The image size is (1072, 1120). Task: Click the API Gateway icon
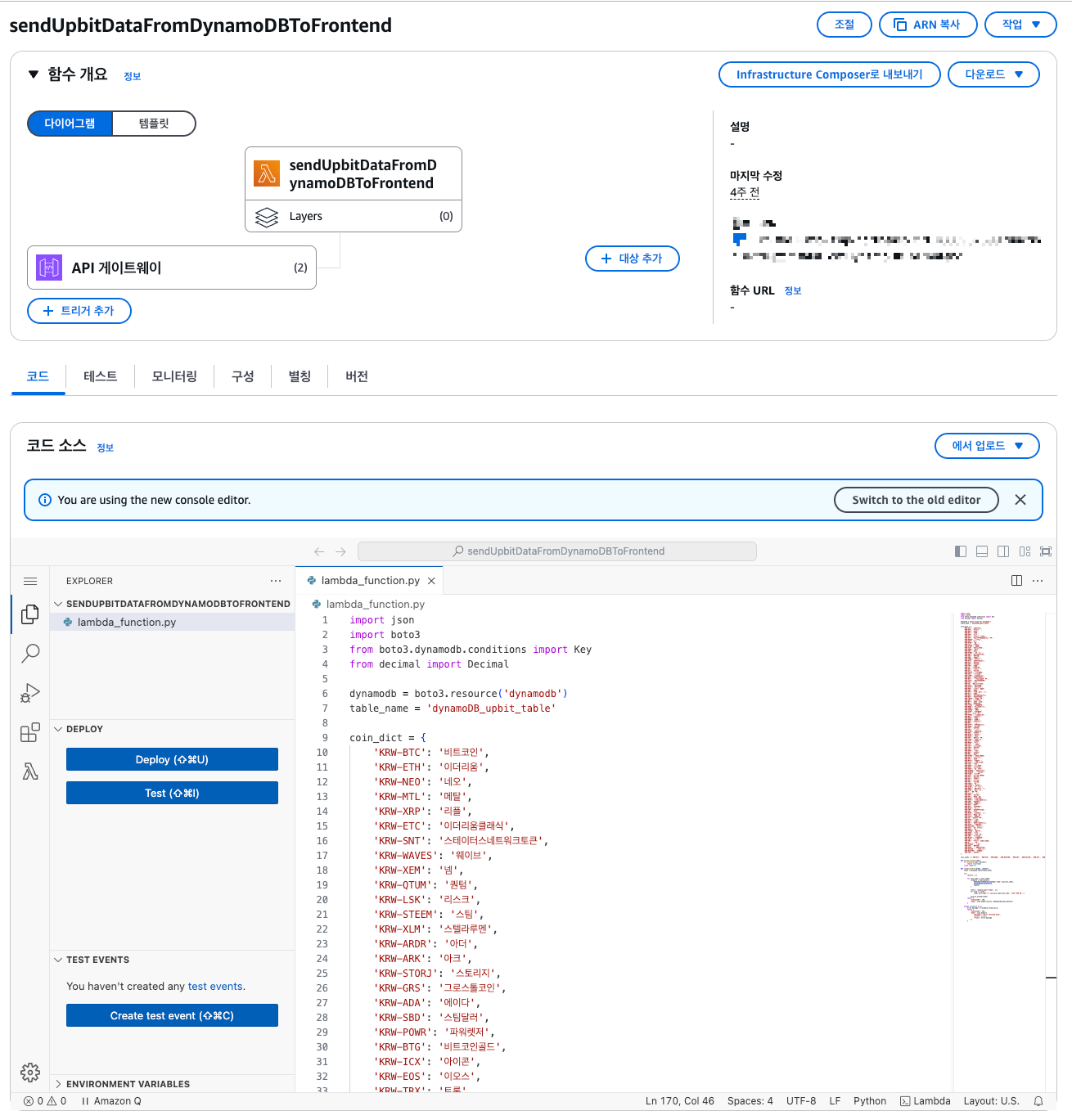(x=49, y=268)
